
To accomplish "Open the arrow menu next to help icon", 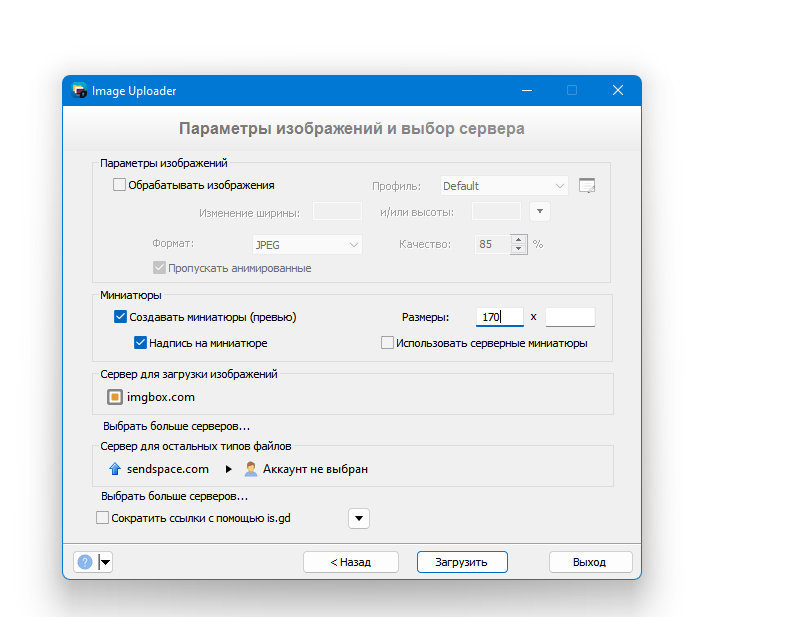I will coord(105,562).
